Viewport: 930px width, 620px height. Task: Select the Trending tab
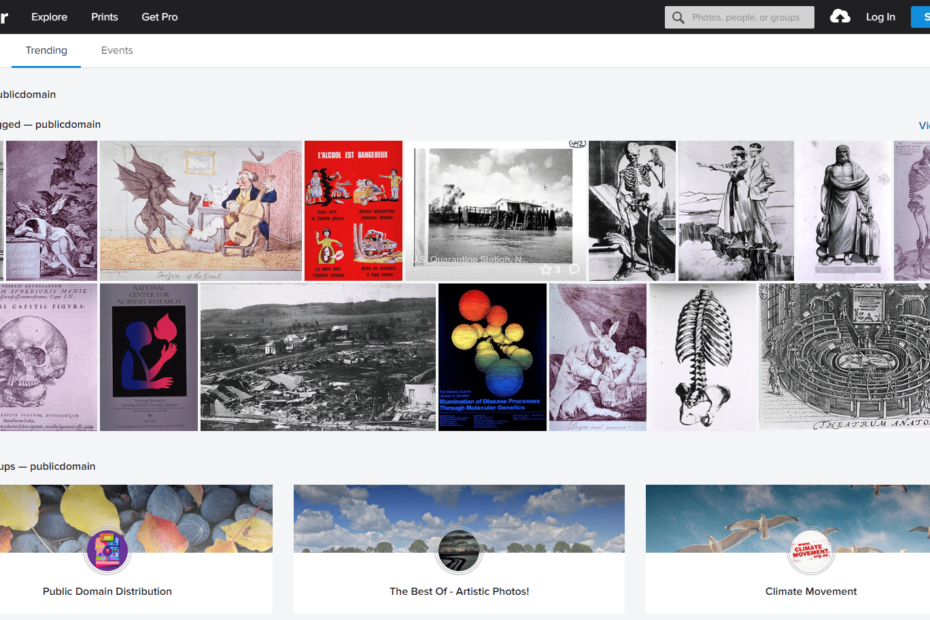pos(46,49)
